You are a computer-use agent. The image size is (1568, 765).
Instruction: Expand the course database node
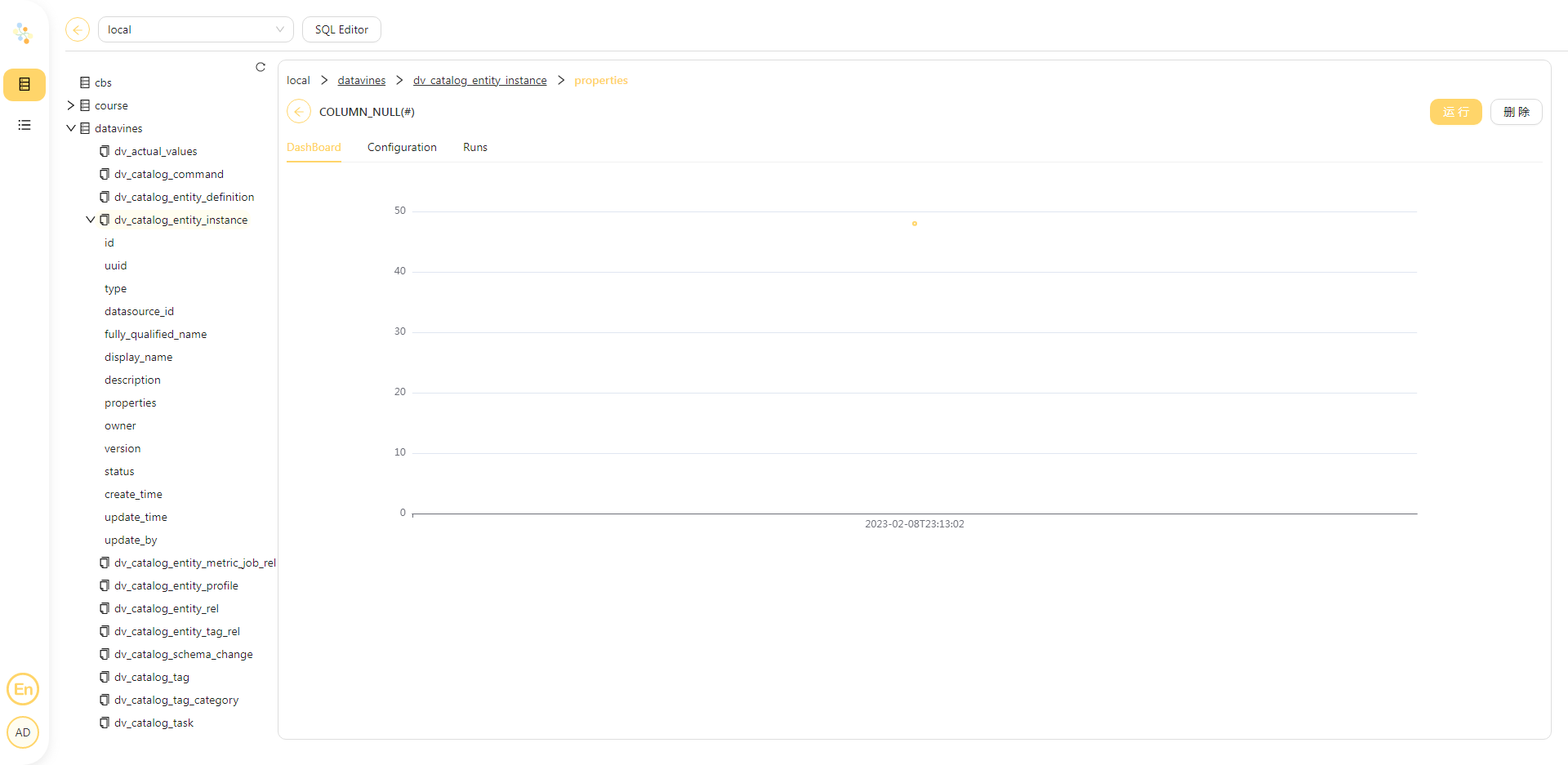click(71, 105)
